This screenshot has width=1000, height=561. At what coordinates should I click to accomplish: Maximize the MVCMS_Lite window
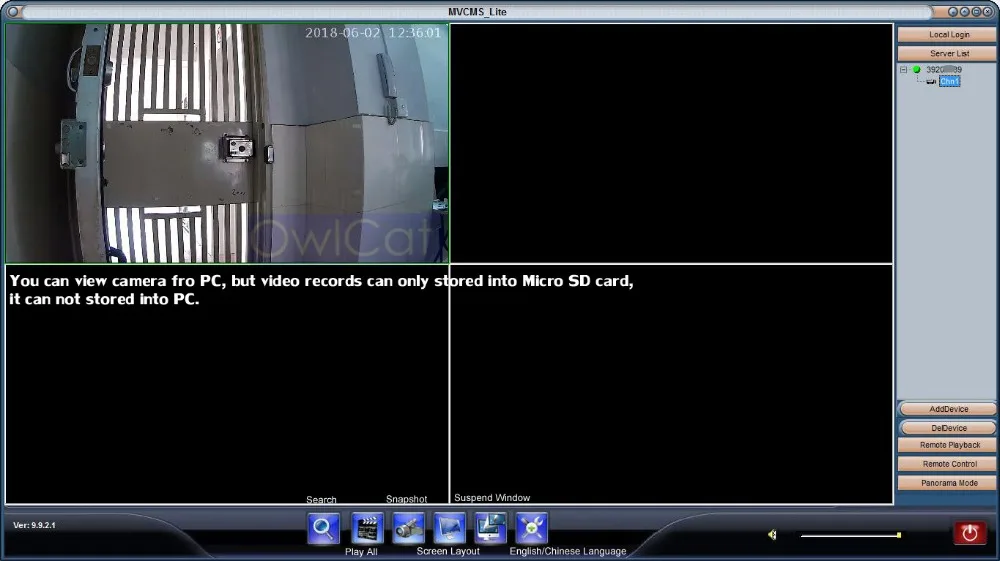click(976, 11)
